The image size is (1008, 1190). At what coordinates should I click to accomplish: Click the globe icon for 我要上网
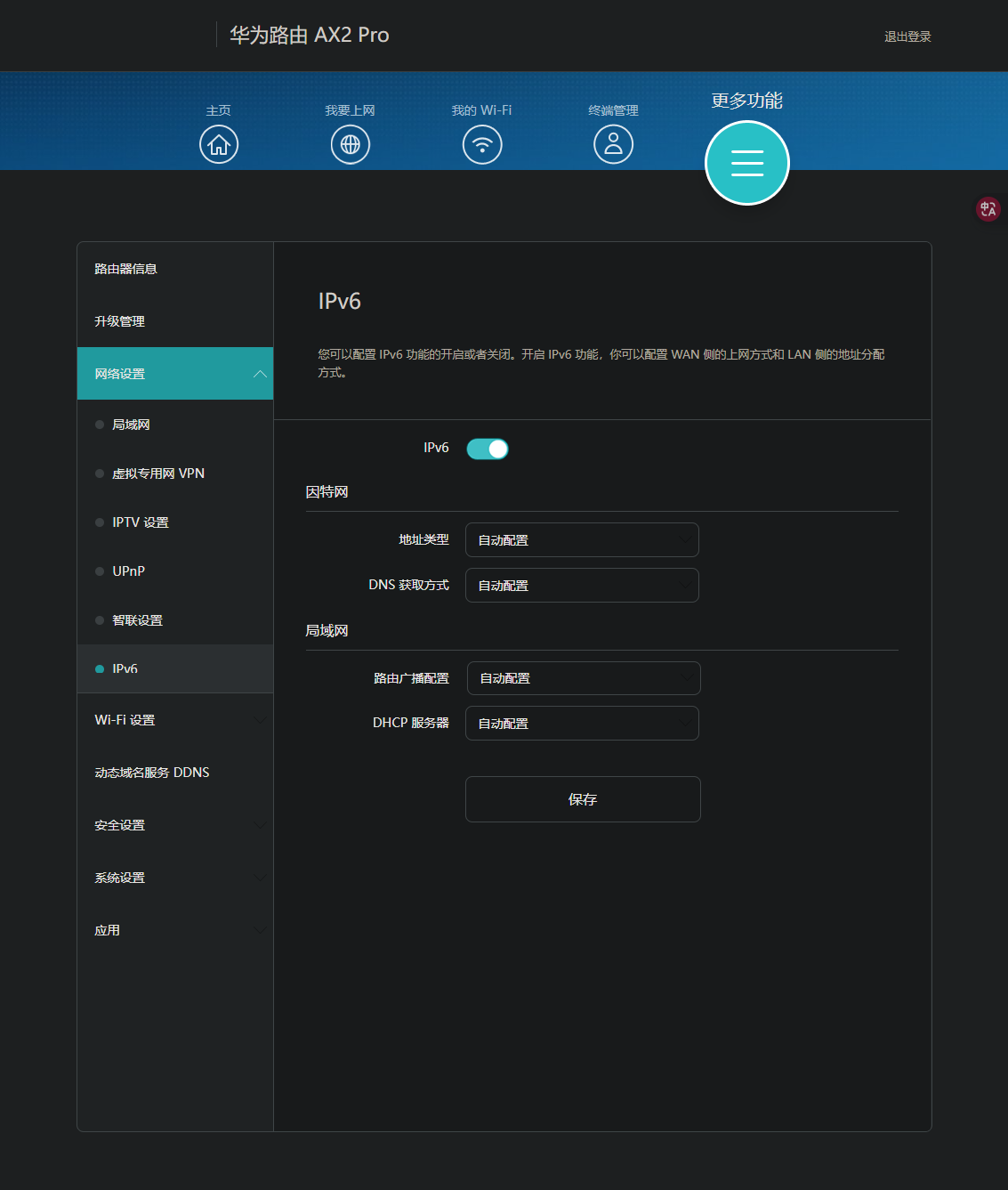tap(351, 144)
